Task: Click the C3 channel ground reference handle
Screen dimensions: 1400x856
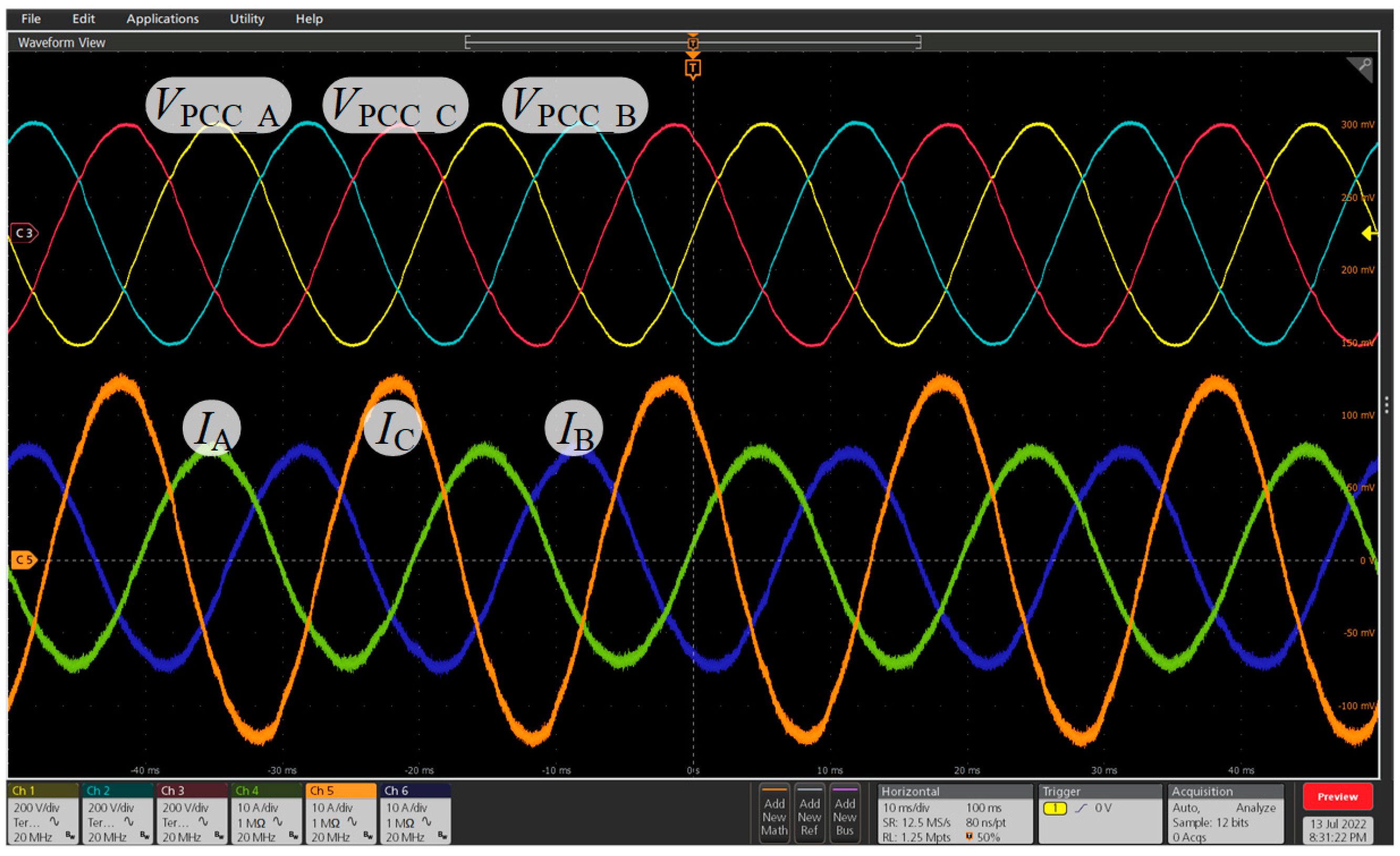Action: pos(24,233)
